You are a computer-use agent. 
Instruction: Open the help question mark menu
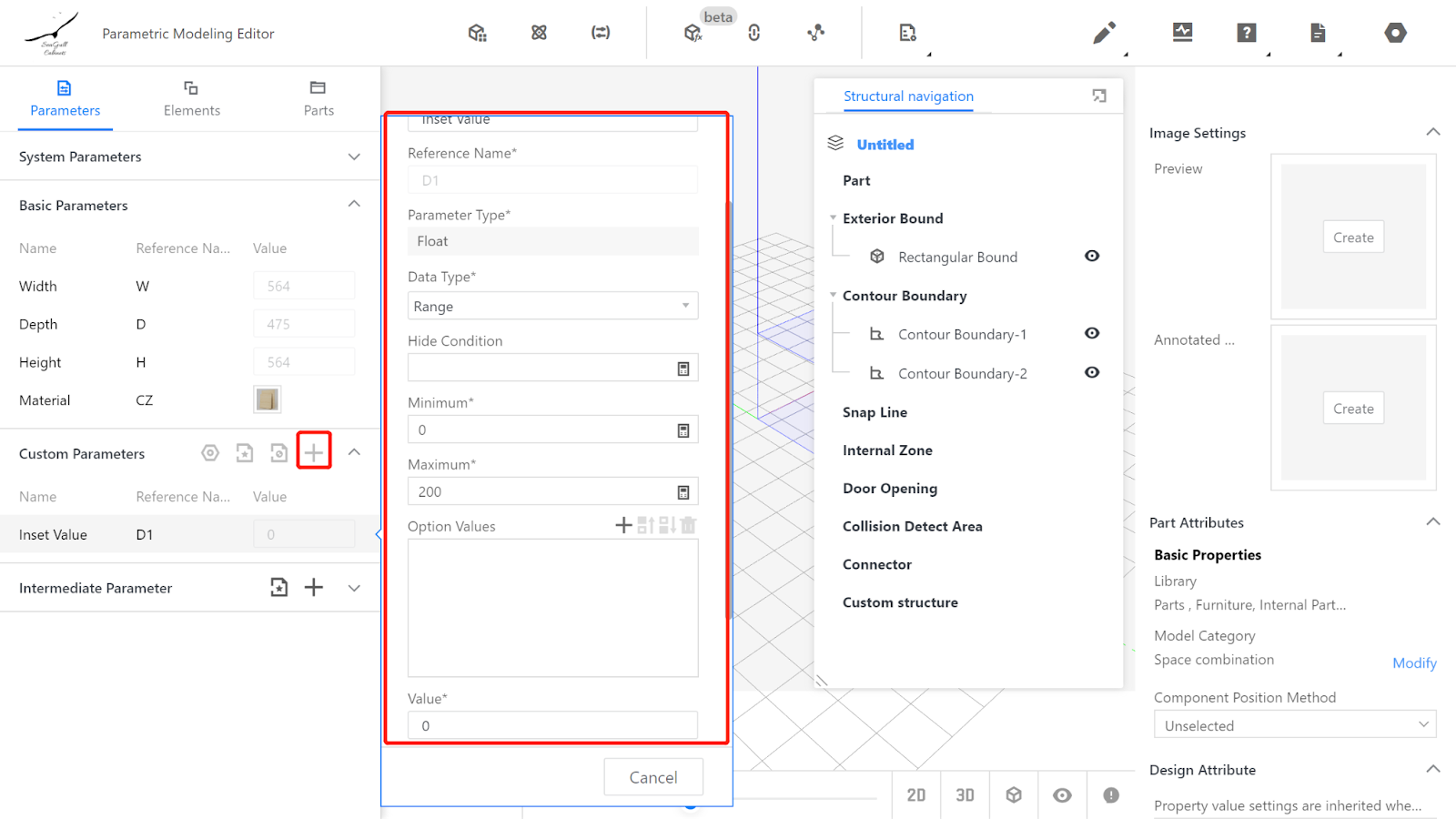click(1247, 33)
